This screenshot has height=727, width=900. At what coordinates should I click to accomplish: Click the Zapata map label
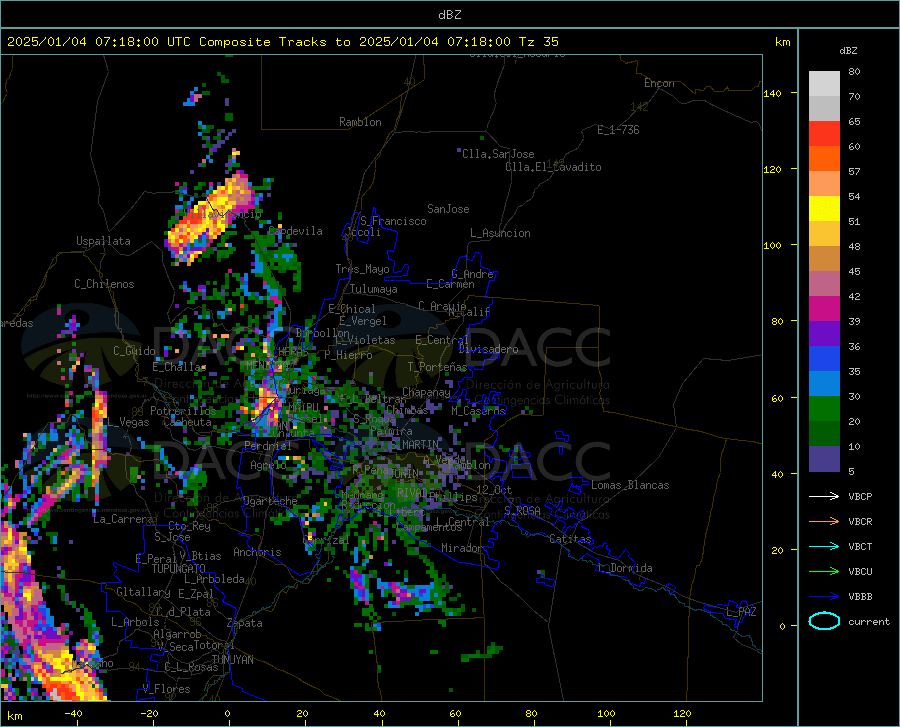pos(245,623)
